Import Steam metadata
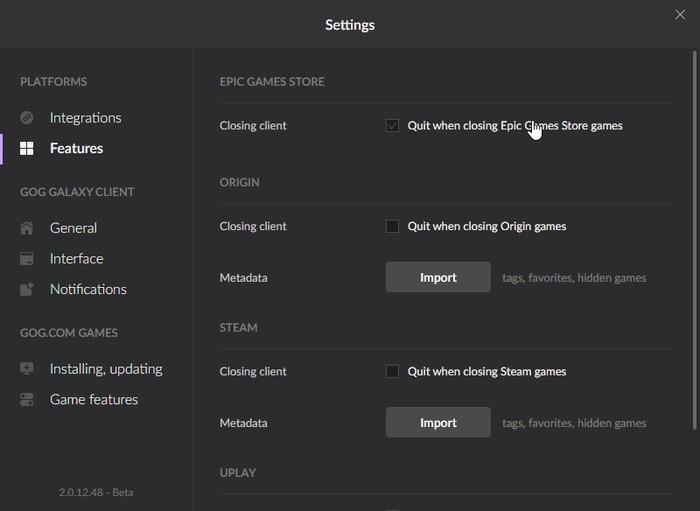Screen dimensions: 700x511 tap(438, 423)
